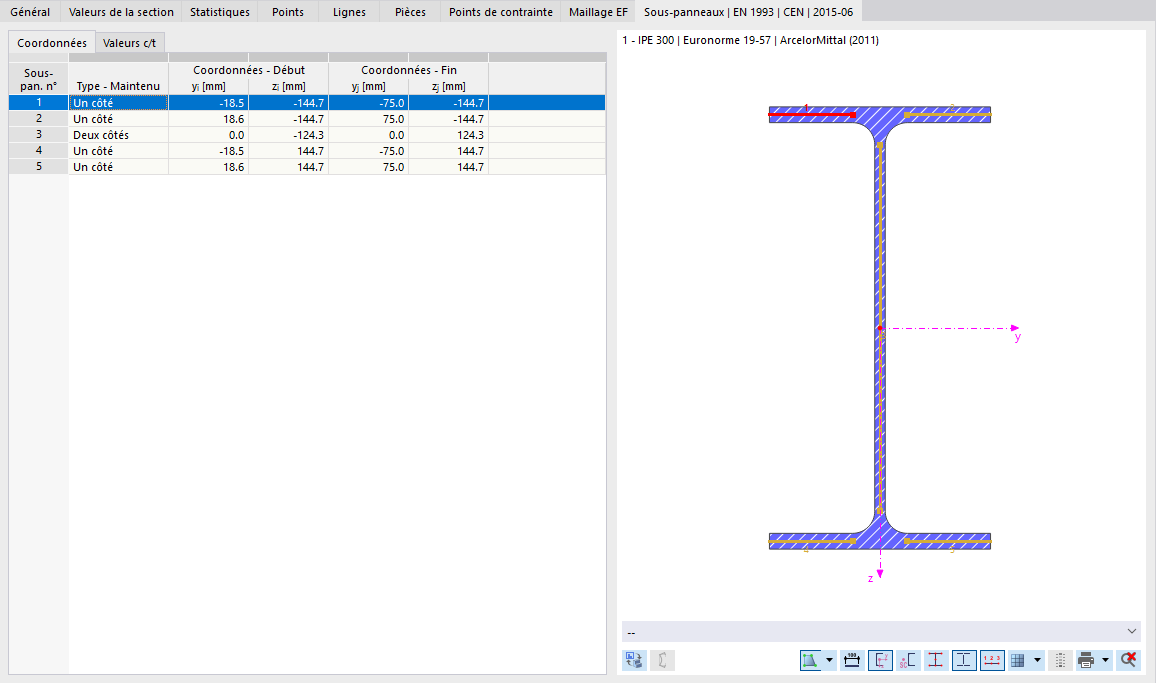1156x683 pixels.
Task: Click 'Un côté' cell in row 2
Action: click(x=118, y=119)
